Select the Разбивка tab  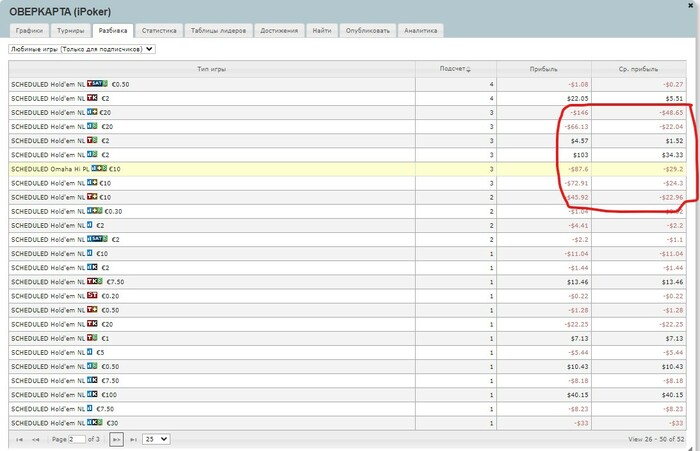pyautogui.click(x=113, y=31)
